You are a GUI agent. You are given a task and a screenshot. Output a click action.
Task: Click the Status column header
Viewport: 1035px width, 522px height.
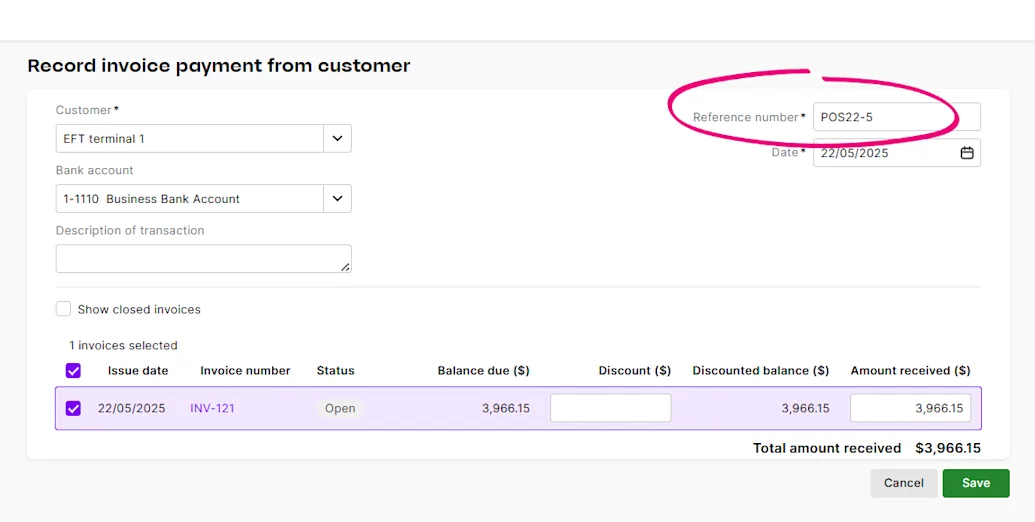(x=335, y=371)
